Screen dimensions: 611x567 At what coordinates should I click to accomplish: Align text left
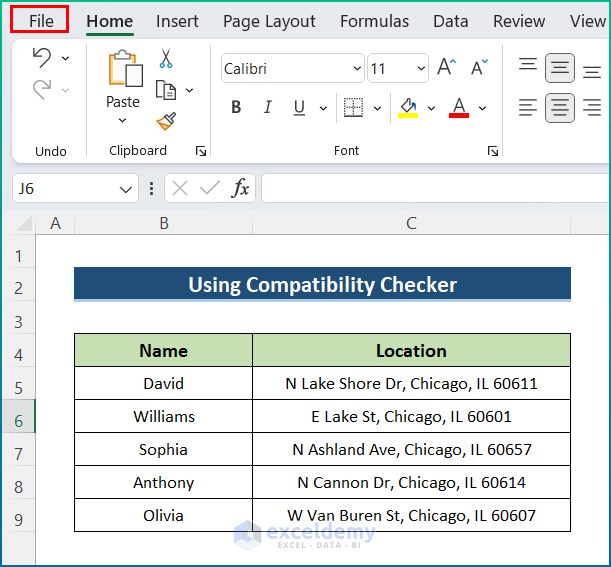point(528,108)
